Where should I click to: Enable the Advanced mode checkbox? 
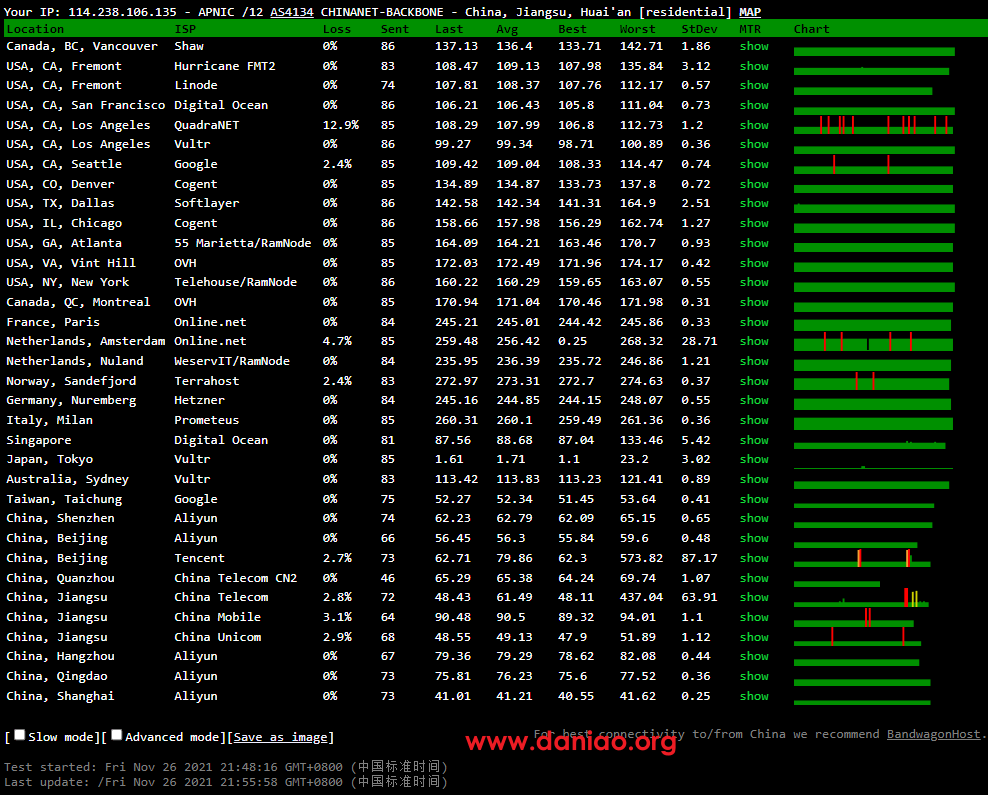pos(117,735)
